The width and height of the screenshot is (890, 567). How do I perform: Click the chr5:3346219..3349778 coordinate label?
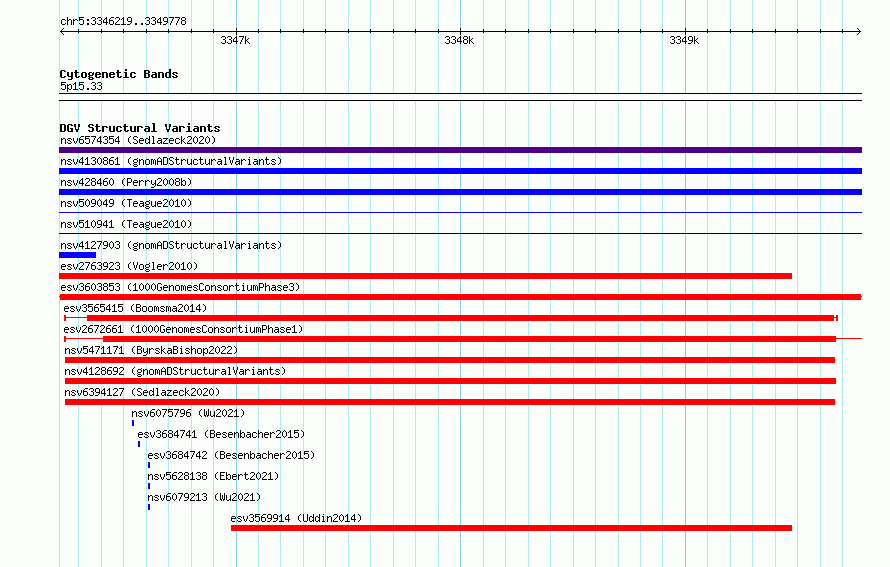pyautogui.click(x=123, y=21)
